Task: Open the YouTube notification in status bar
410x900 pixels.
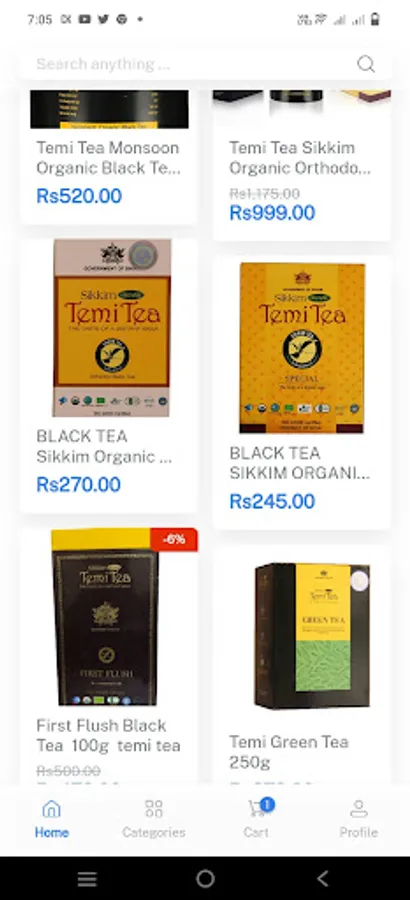Action: pyautogui.click(x=84, y=19)
